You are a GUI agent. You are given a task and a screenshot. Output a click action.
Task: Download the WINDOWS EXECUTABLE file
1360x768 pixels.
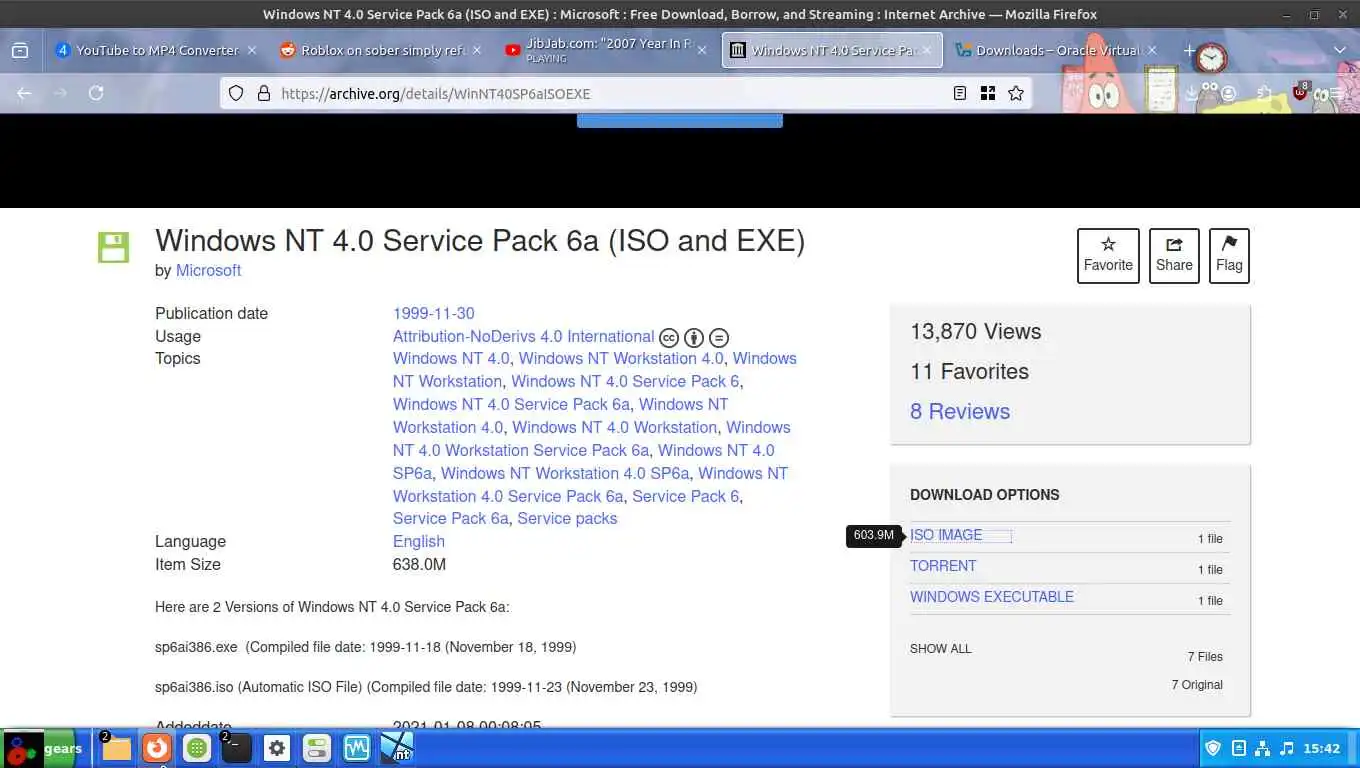[x=992, y=597]
